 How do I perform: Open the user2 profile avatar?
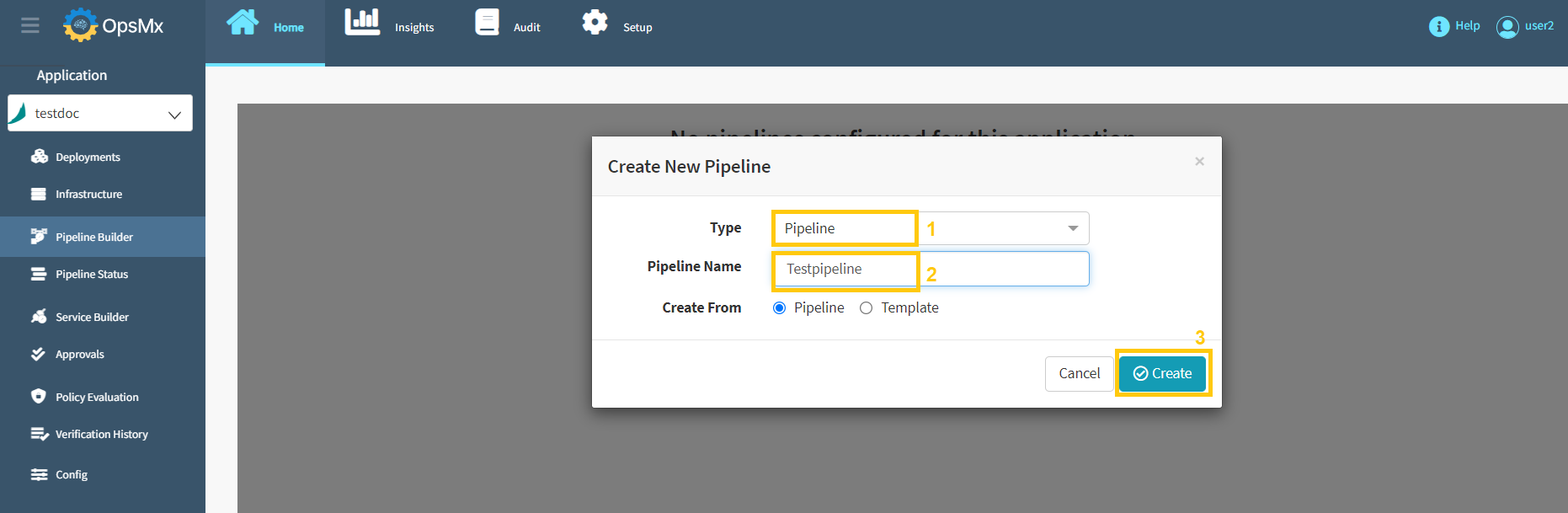coord(1507,27)
